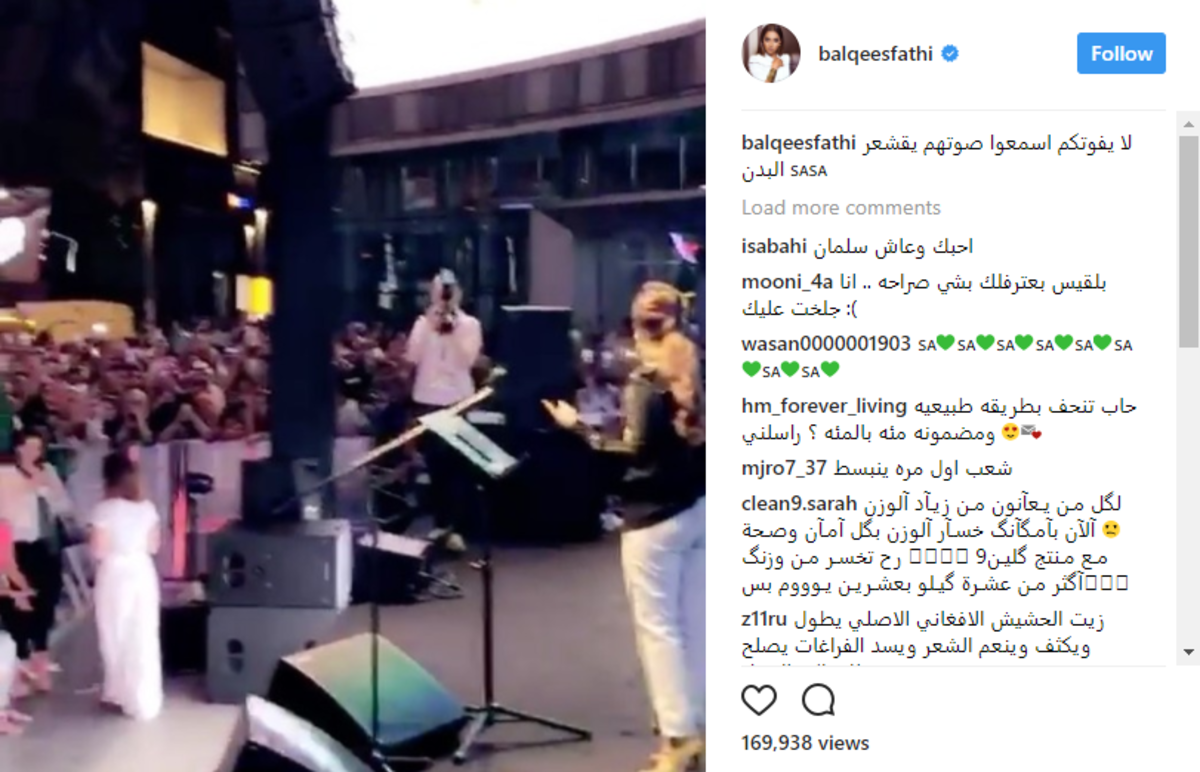Open the balqeesfathi profile picture
Screen dimensions: 1200x772
pyautogui.click(x=771, y=53)
